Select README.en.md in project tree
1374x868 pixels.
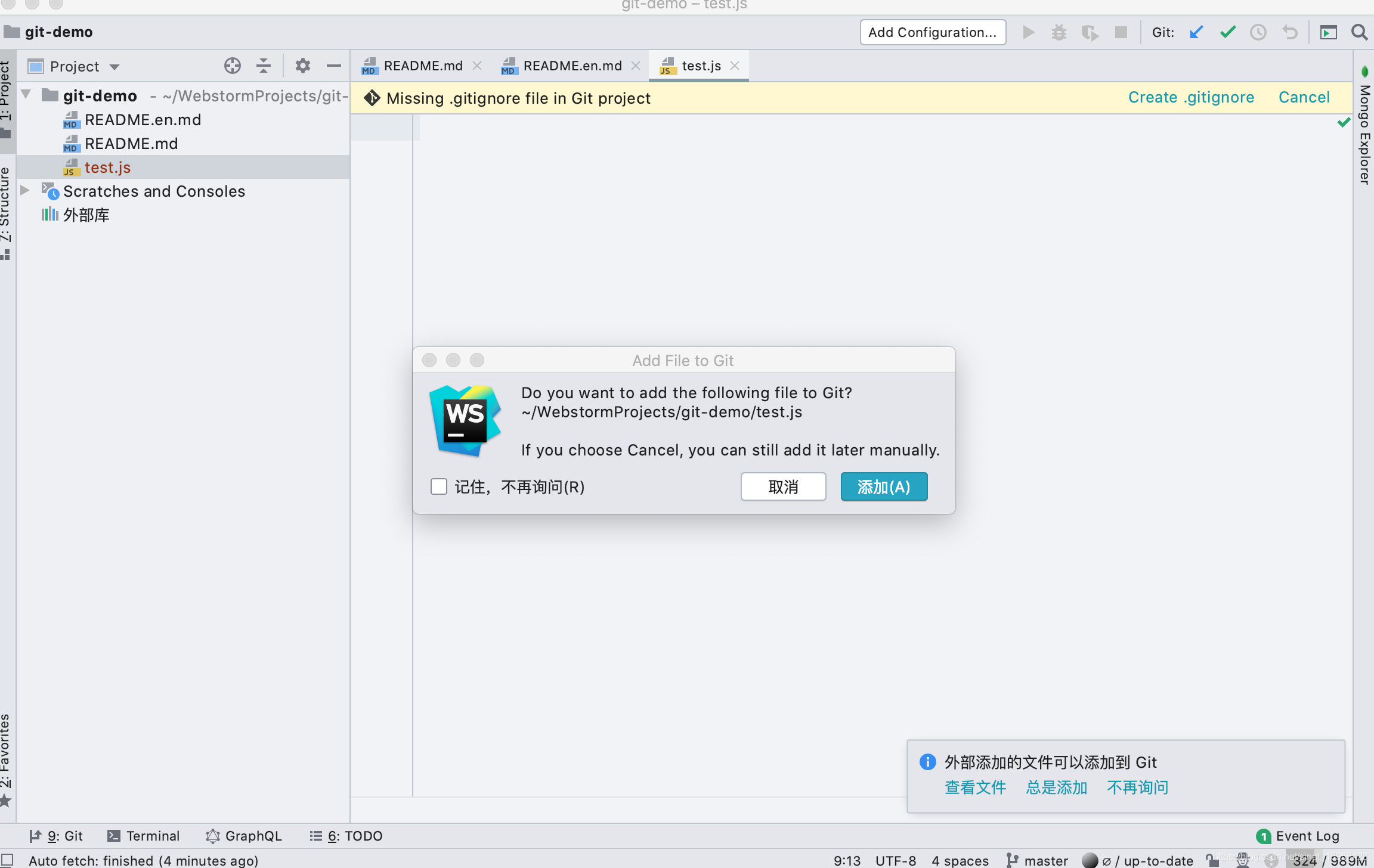coord(182,120)
